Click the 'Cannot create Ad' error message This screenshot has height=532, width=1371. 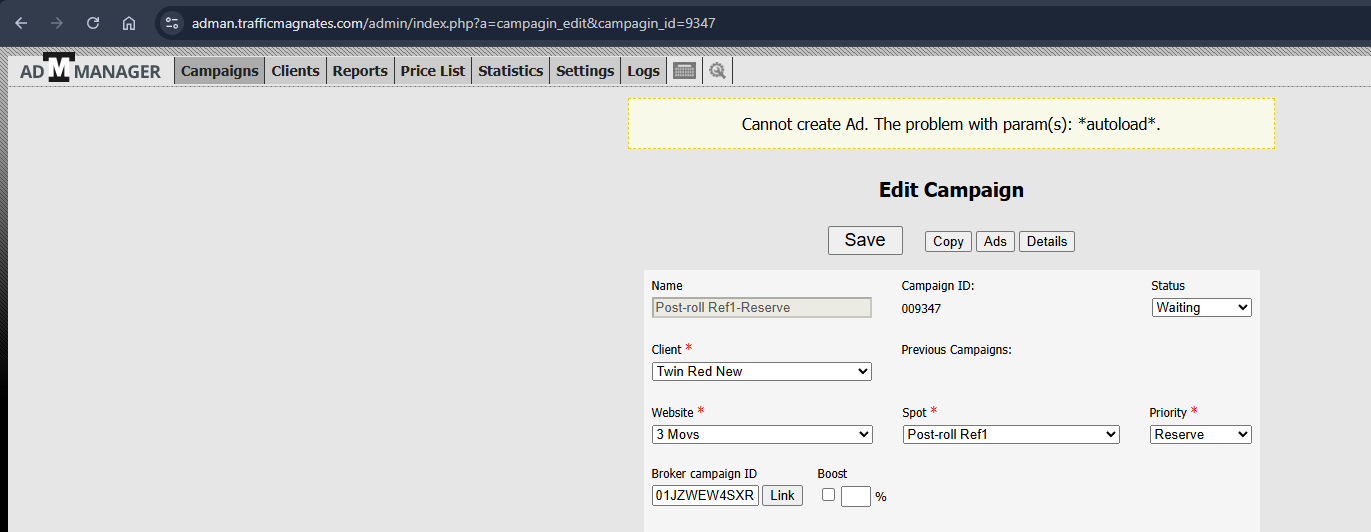coord(951,124)
